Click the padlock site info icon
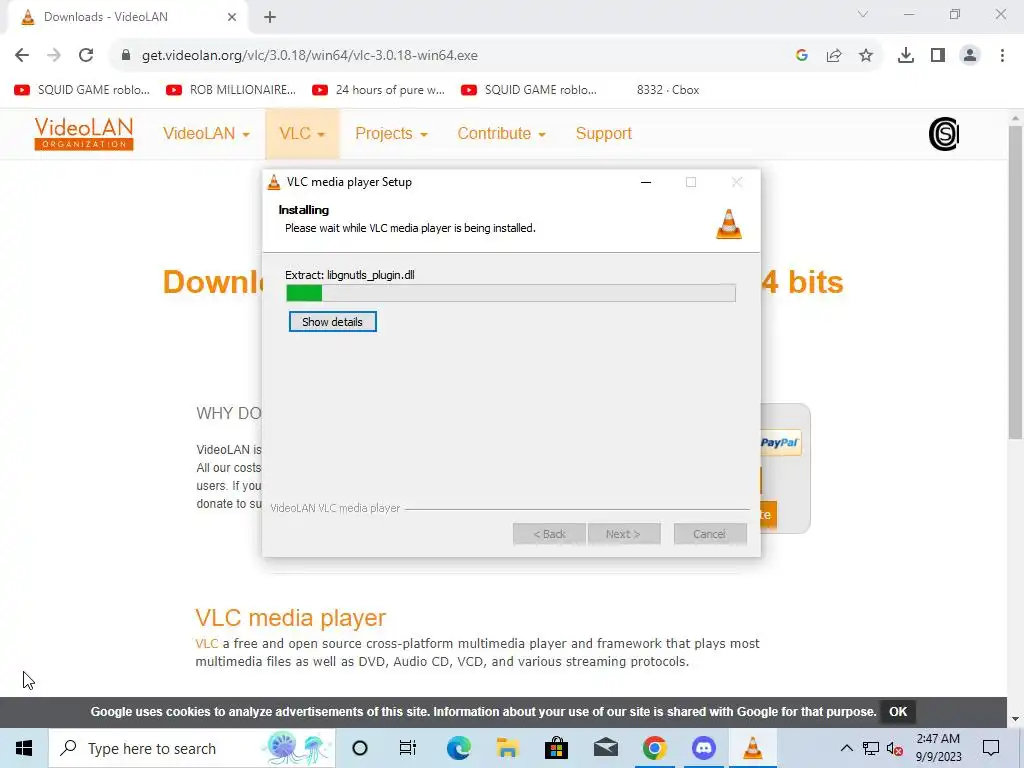The width and height of the screenshot is (1024, 768). click(x=126, y=56)
